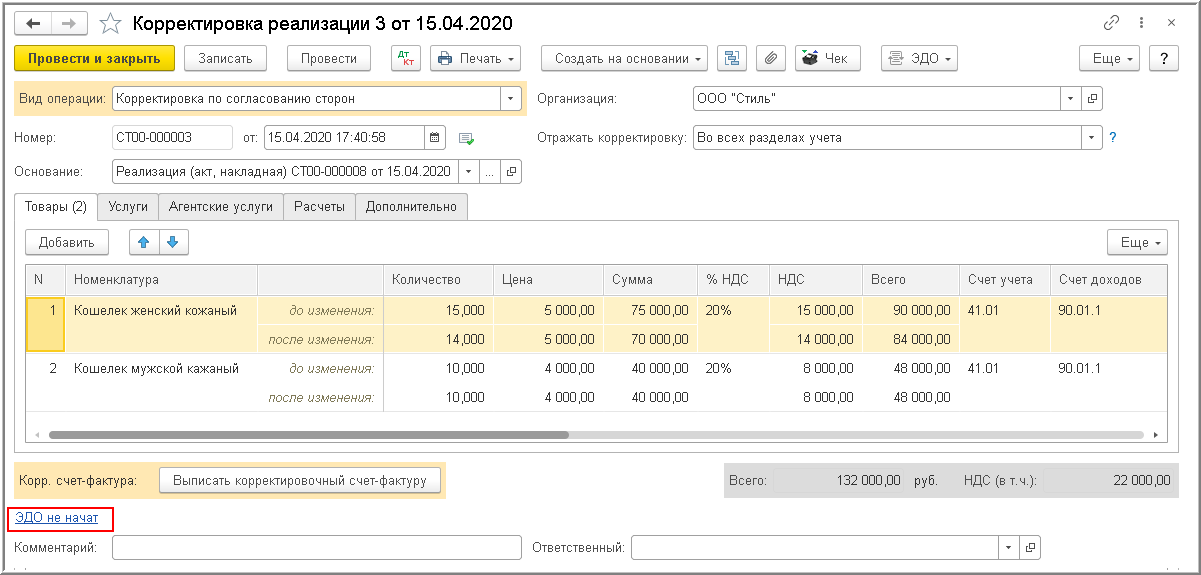Expand the Вид операции dropdown
The width and height of the screenshot is (1201, 575).
pyautogui.click(x=511, y=99)
